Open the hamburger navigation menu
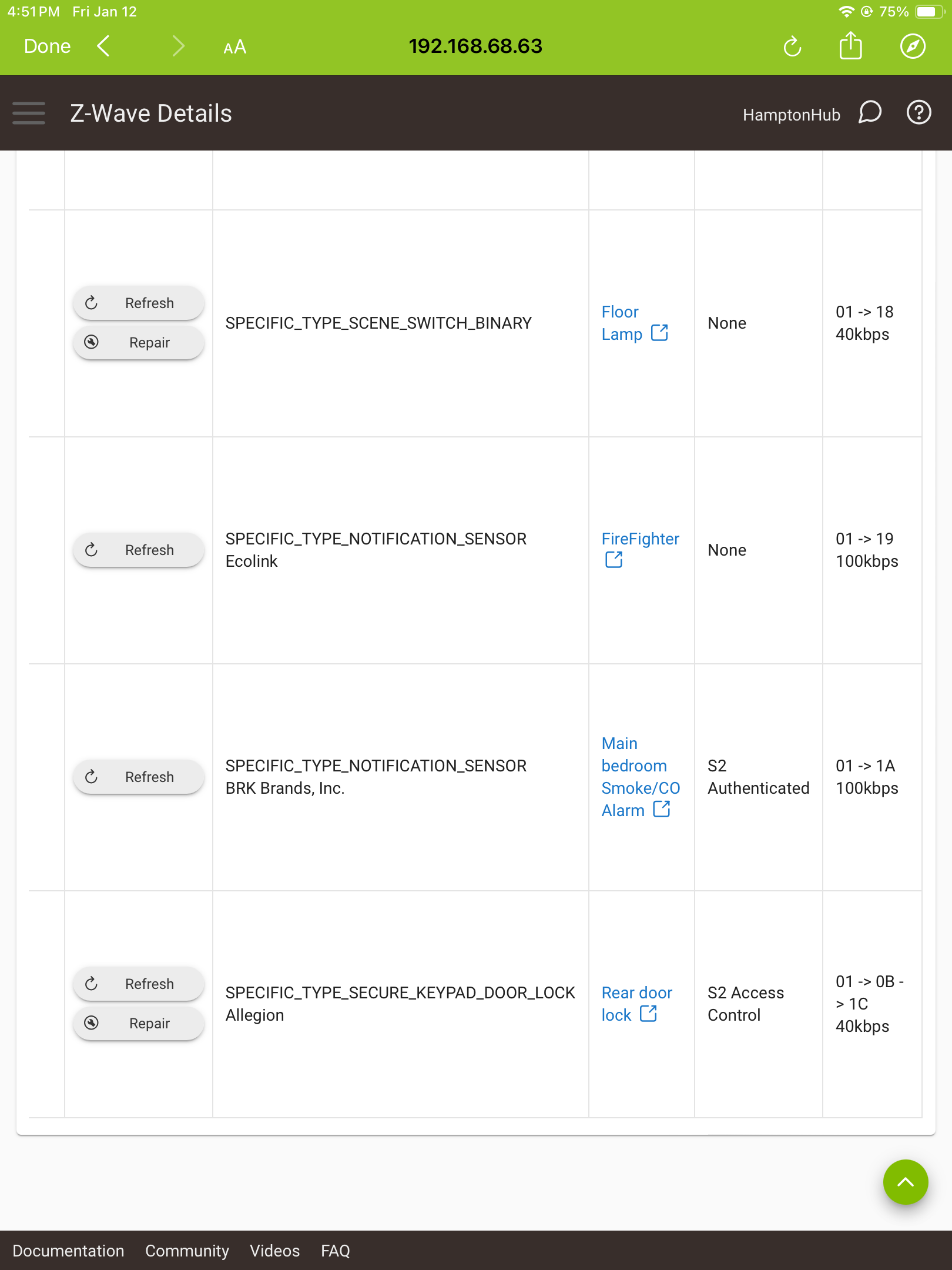This screenshot has height=1270, width=952. click(x=29, y=113)
